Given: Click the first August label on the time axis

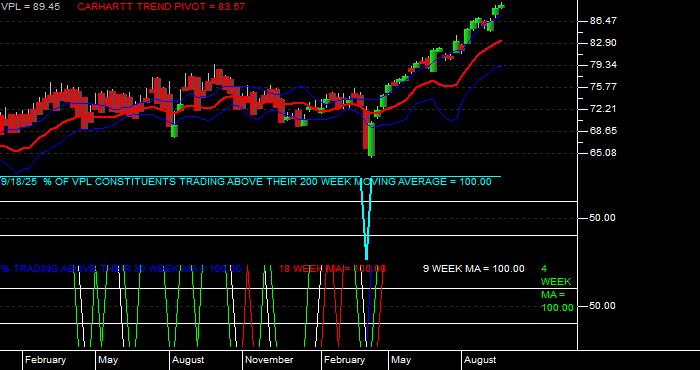Looking at the screenshot, I should click(188, 360).
